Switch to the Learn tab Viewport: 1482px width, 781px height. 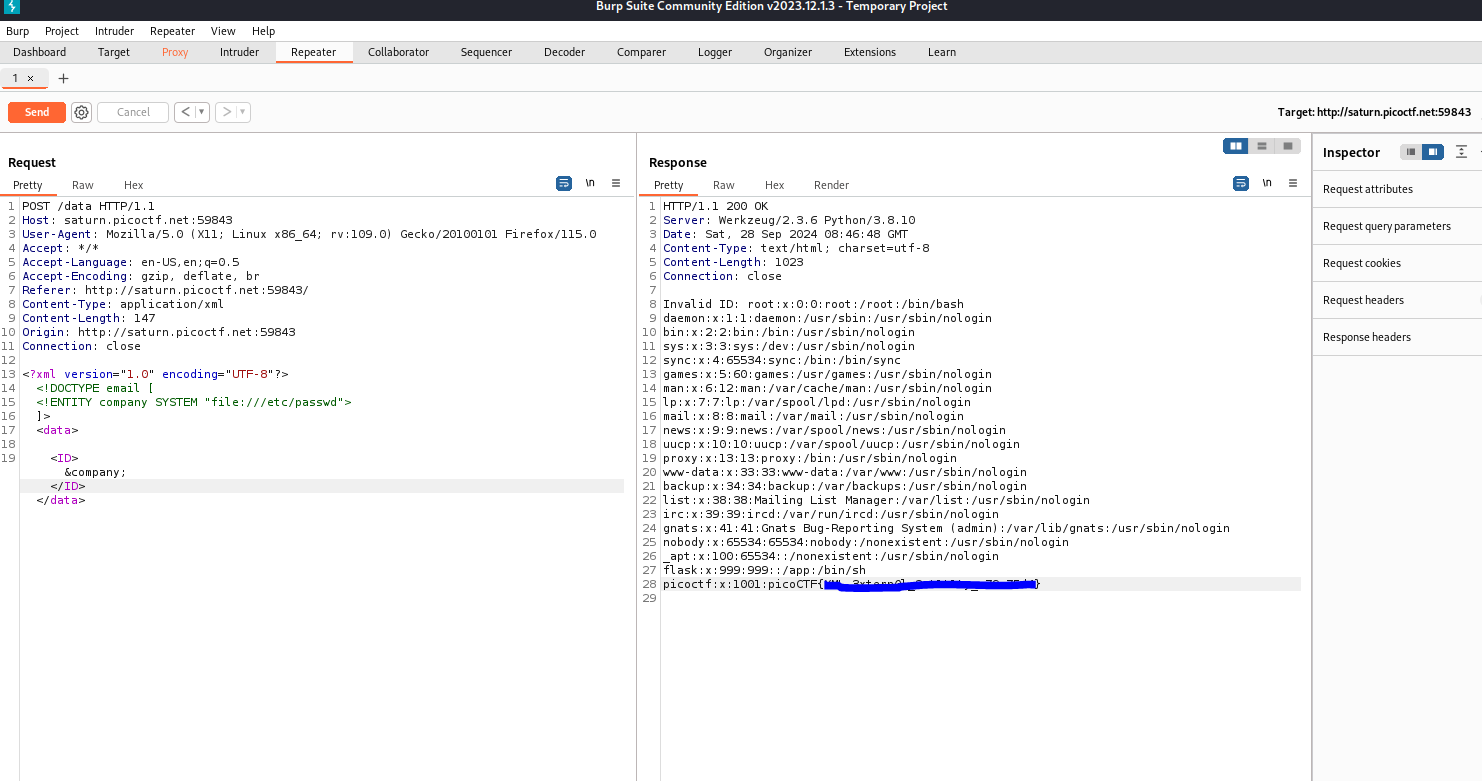click(942, 52)
